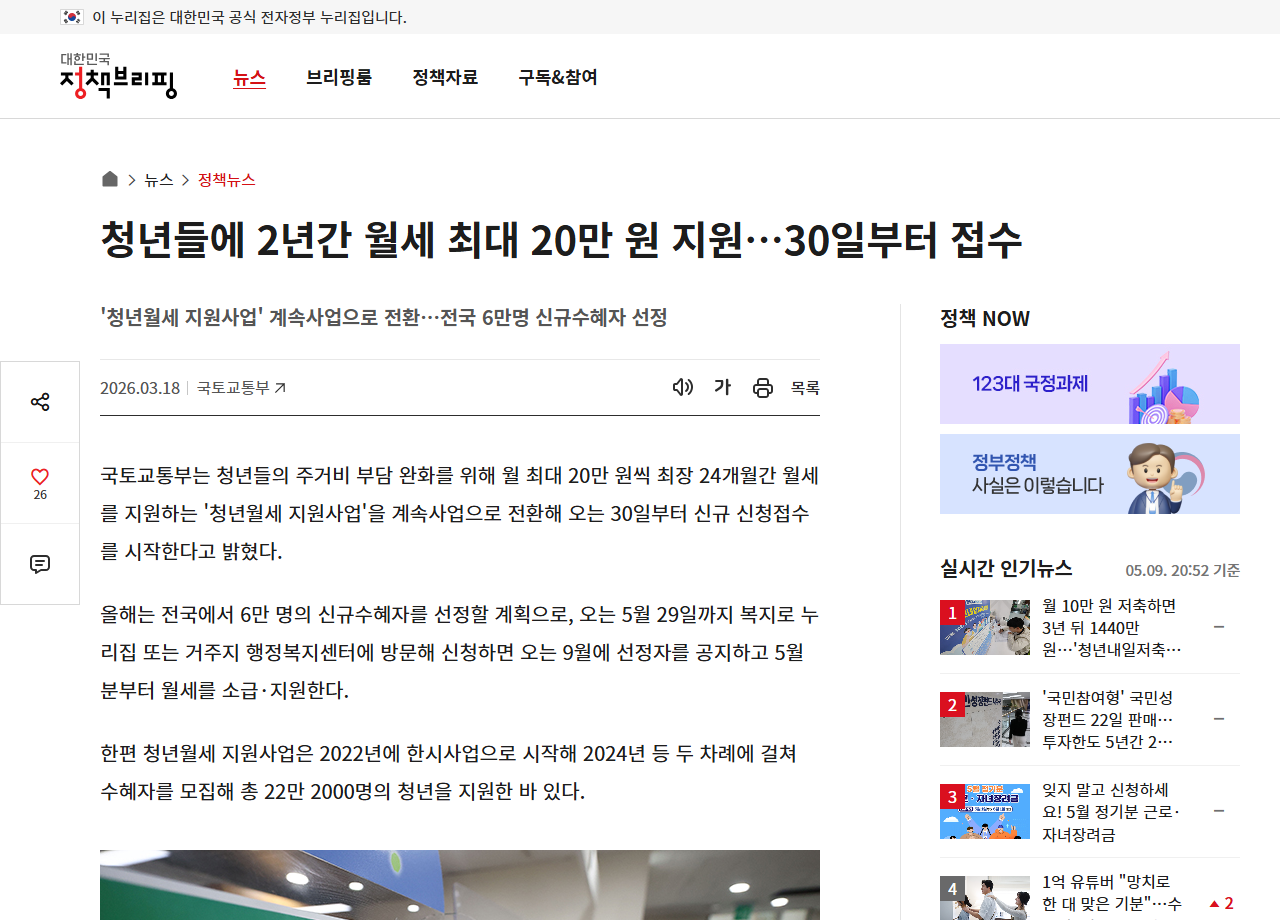Click the 정책 NOW heading
The image size is (1280, 920).
985,318
